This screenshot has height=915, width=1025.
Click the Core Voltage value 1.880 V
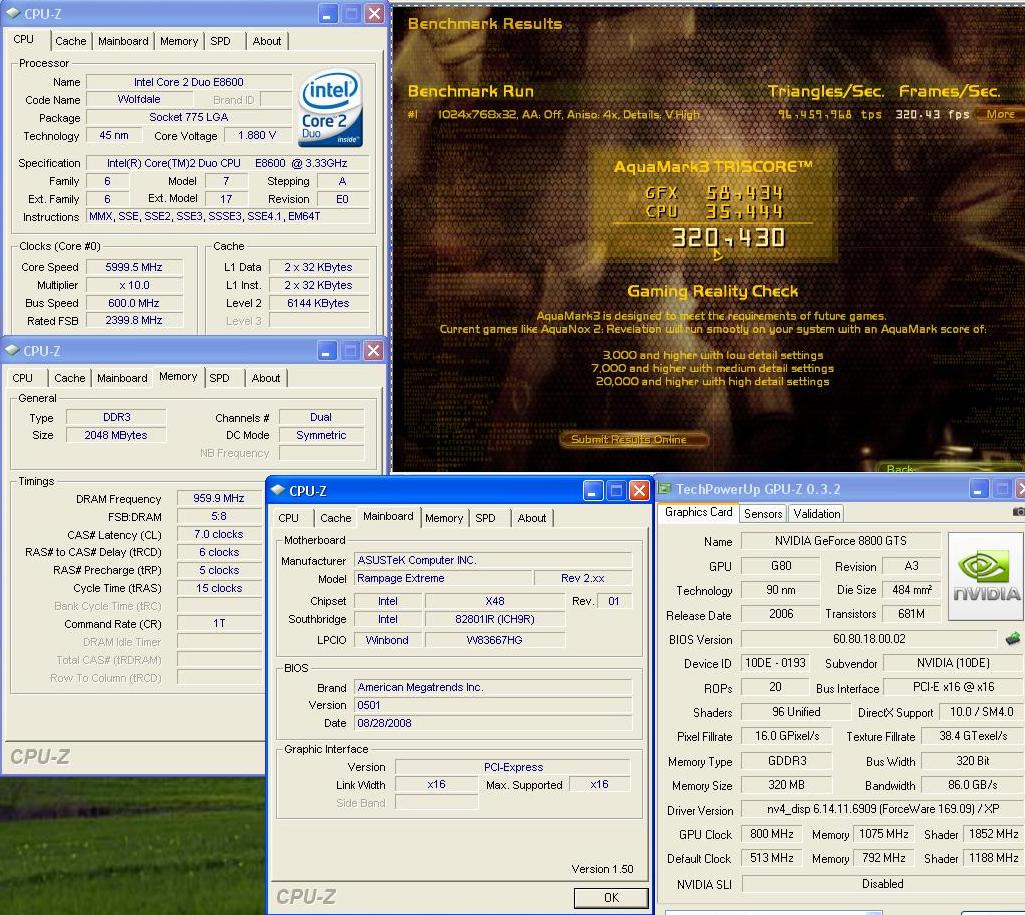[257, 135]
